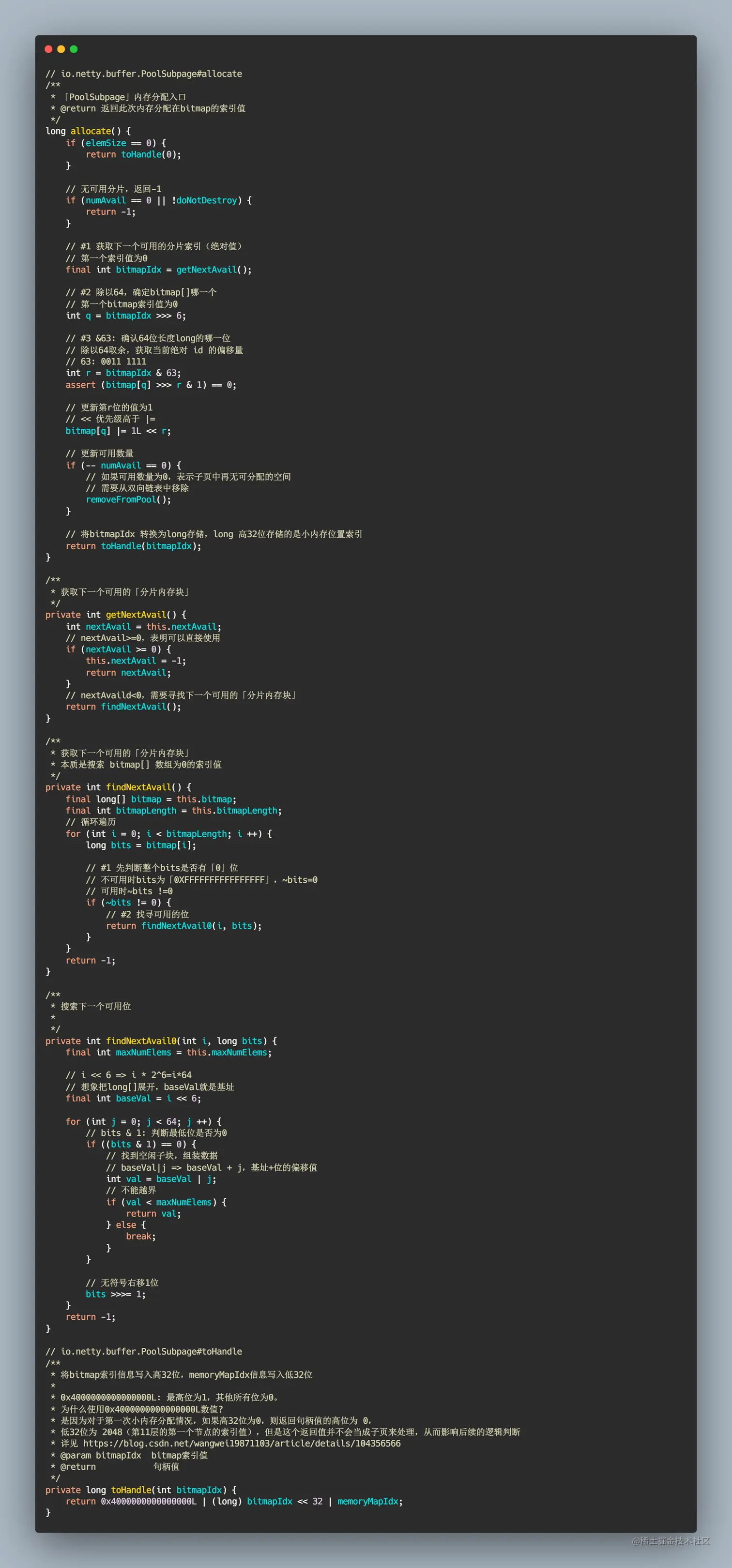732x1568 pixels.
Task: Click the green maximize dot
Action: [x=74, y=49]
